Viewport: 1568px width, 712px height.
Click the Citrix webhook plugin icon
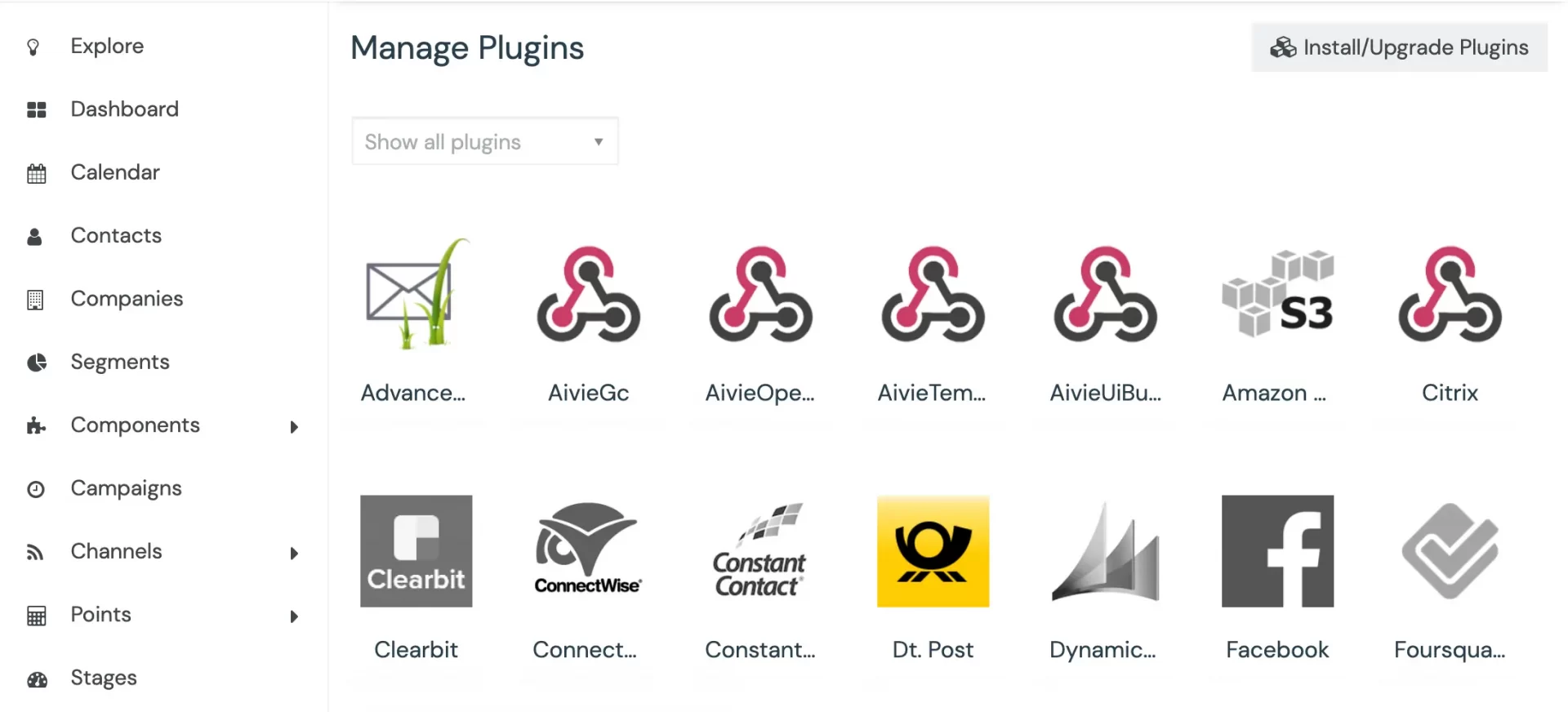pyautogui.click(x=1450, y=294)
